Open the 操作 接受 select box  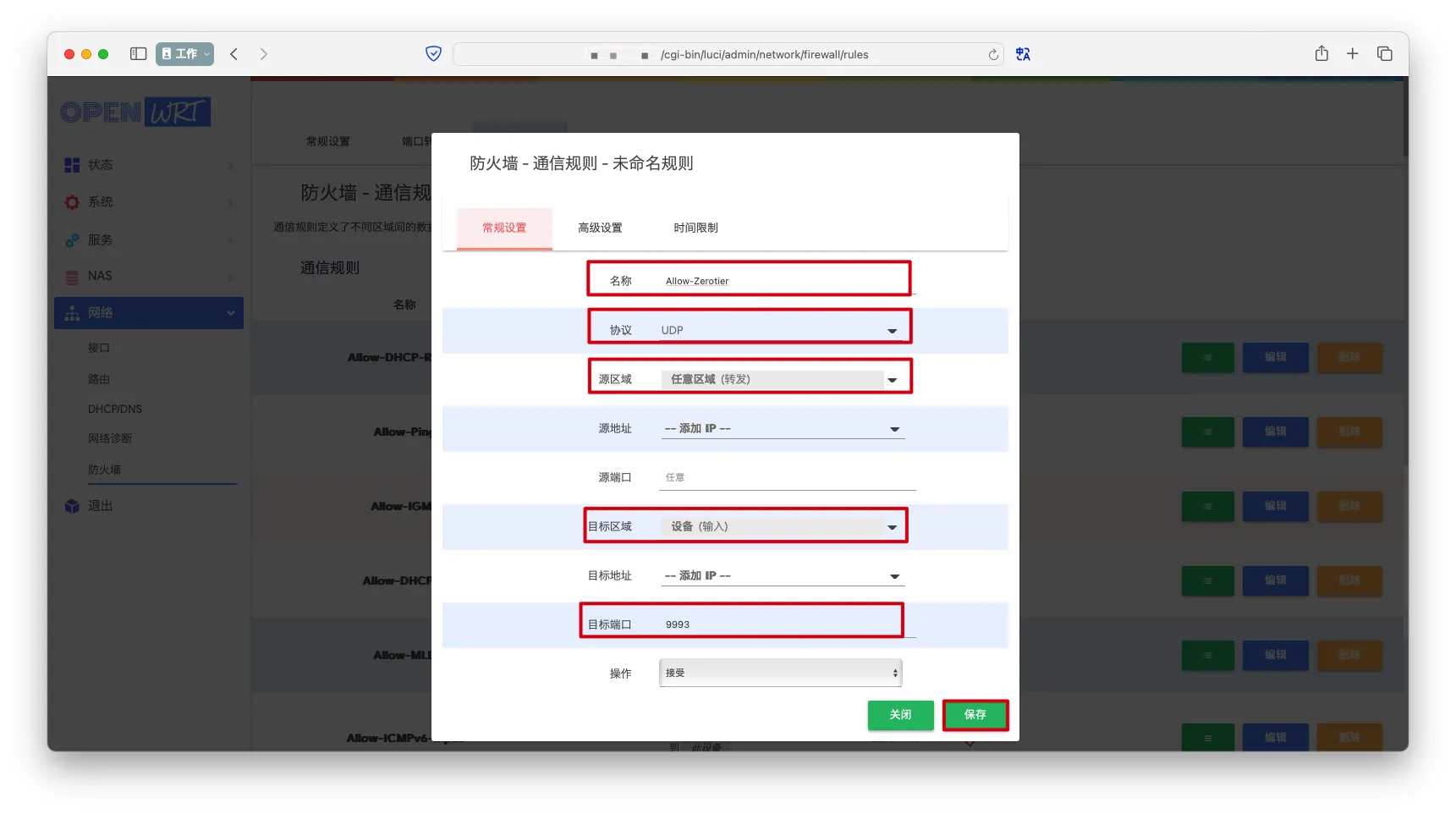779,673
